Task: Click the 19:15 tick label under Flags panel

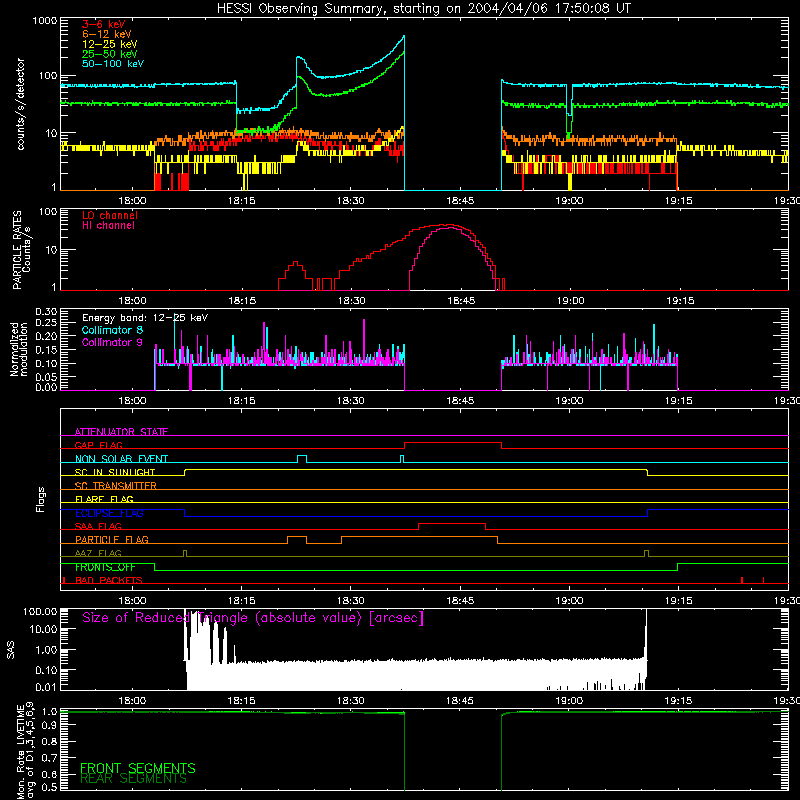Action: point(679,601)
